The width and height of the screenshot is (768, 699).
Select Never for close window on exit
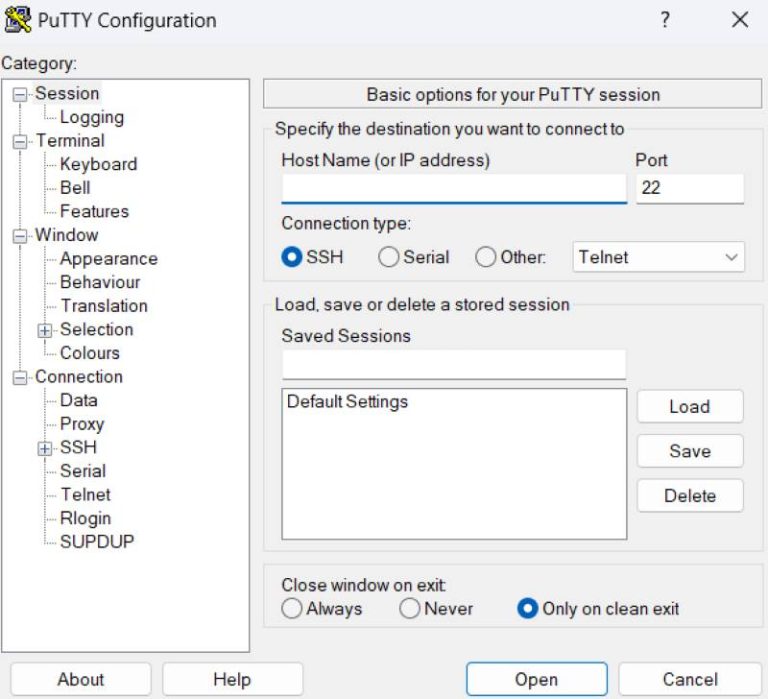[409, 608]
